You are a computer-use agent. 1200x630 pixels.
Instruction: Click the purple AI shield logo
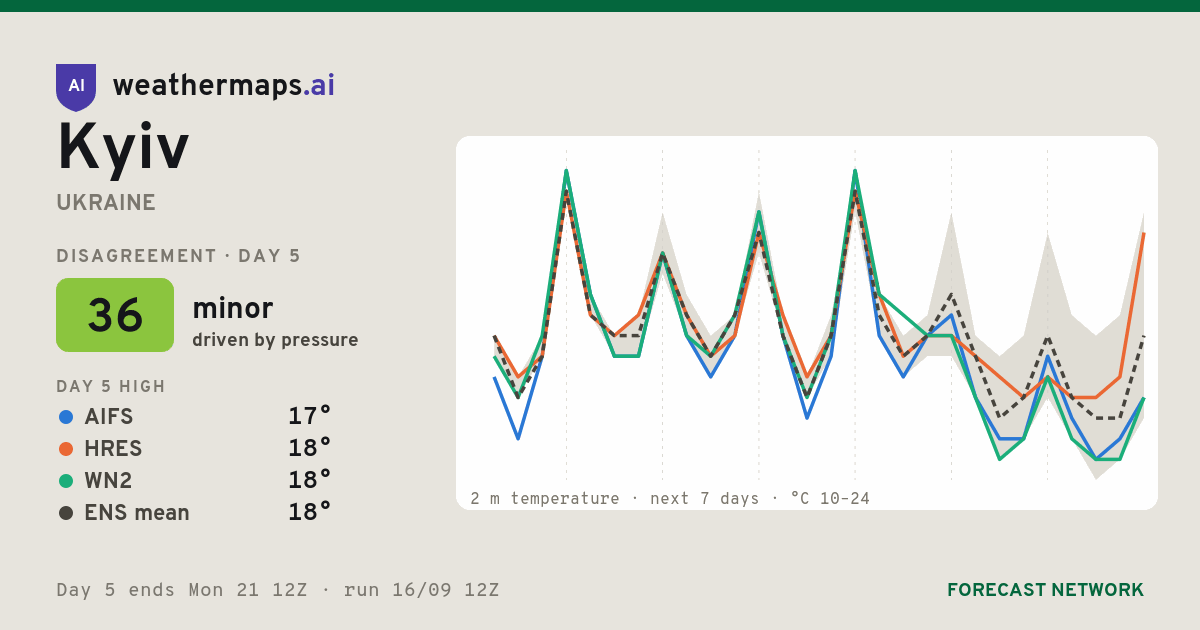[76, 87]
